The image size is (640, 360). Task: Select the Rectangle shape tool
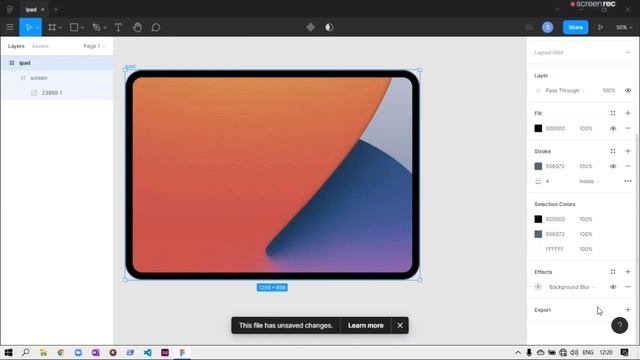click(74, 27)
